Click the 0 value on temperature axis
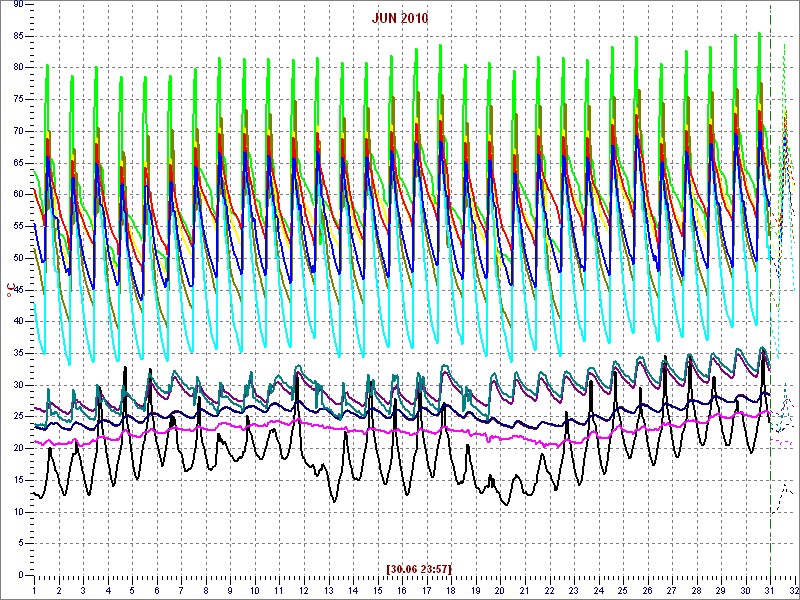Viewport: 800px width, 600px height. 21,575
